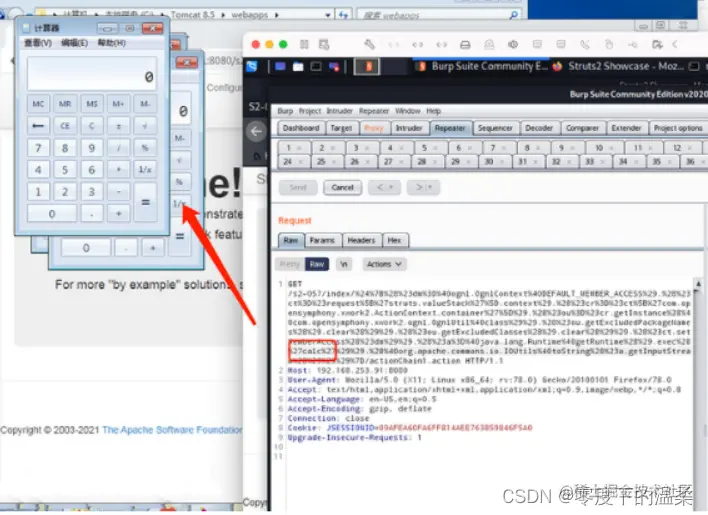Open The Apache Software Foundation link
Screen dimensions: 708x515
point(172,430)
